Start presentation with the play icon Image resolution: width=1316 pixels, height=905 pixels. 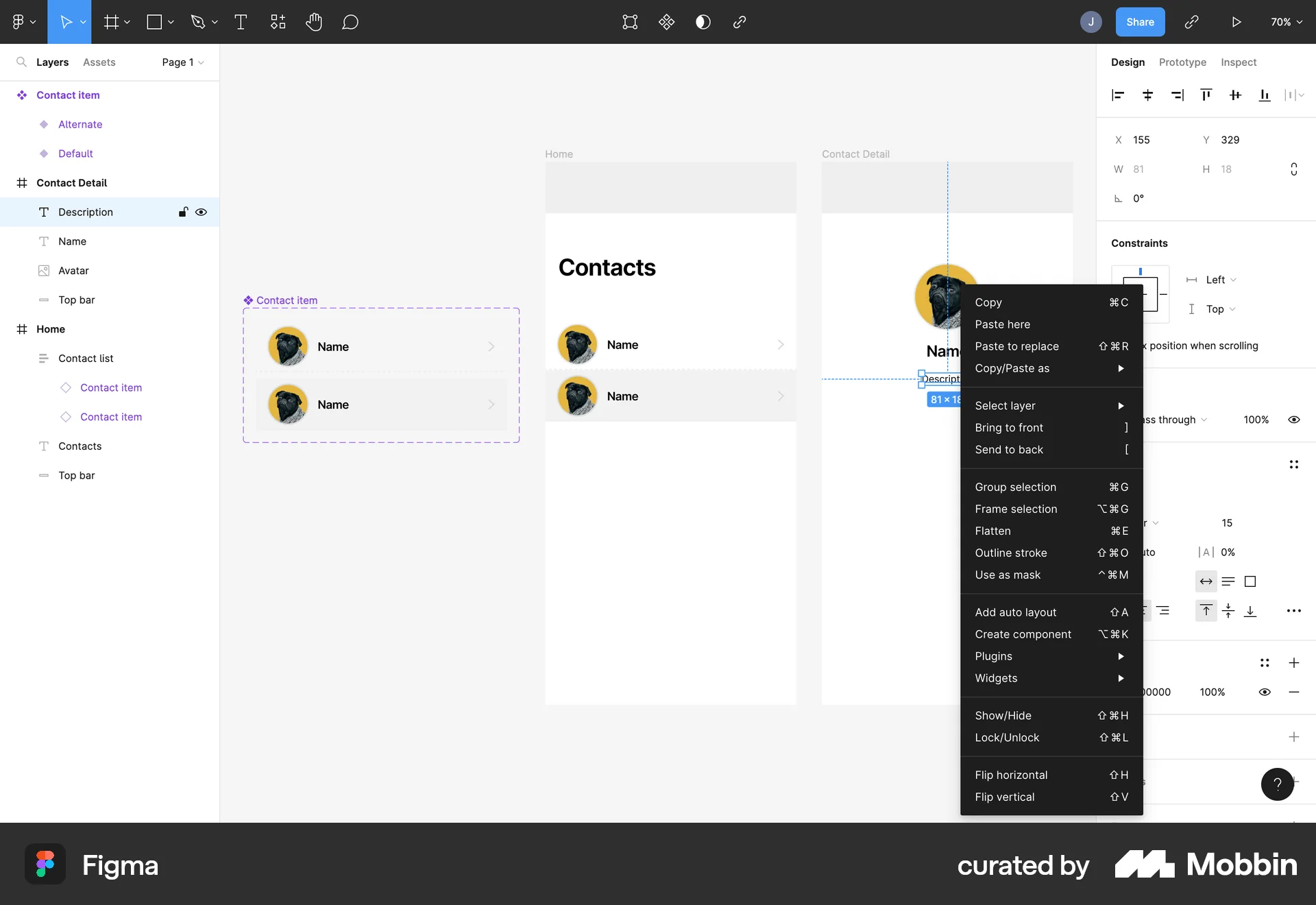point(1236,21)
